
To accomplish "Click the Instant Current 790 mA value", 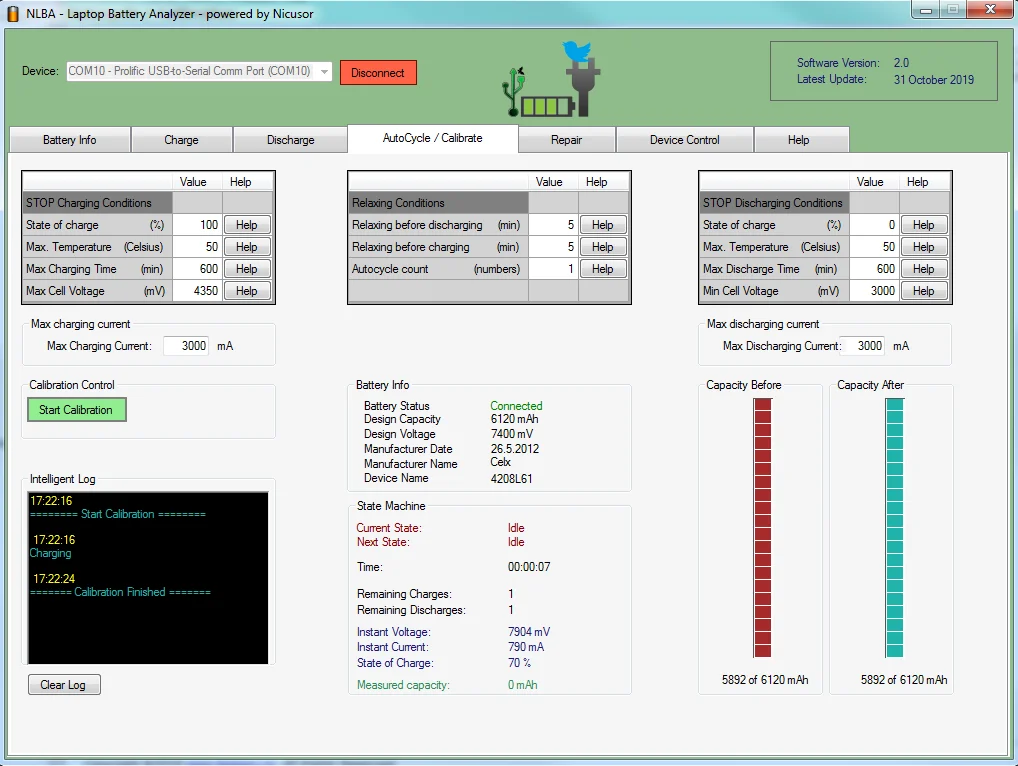I will [x=526, y=647].
